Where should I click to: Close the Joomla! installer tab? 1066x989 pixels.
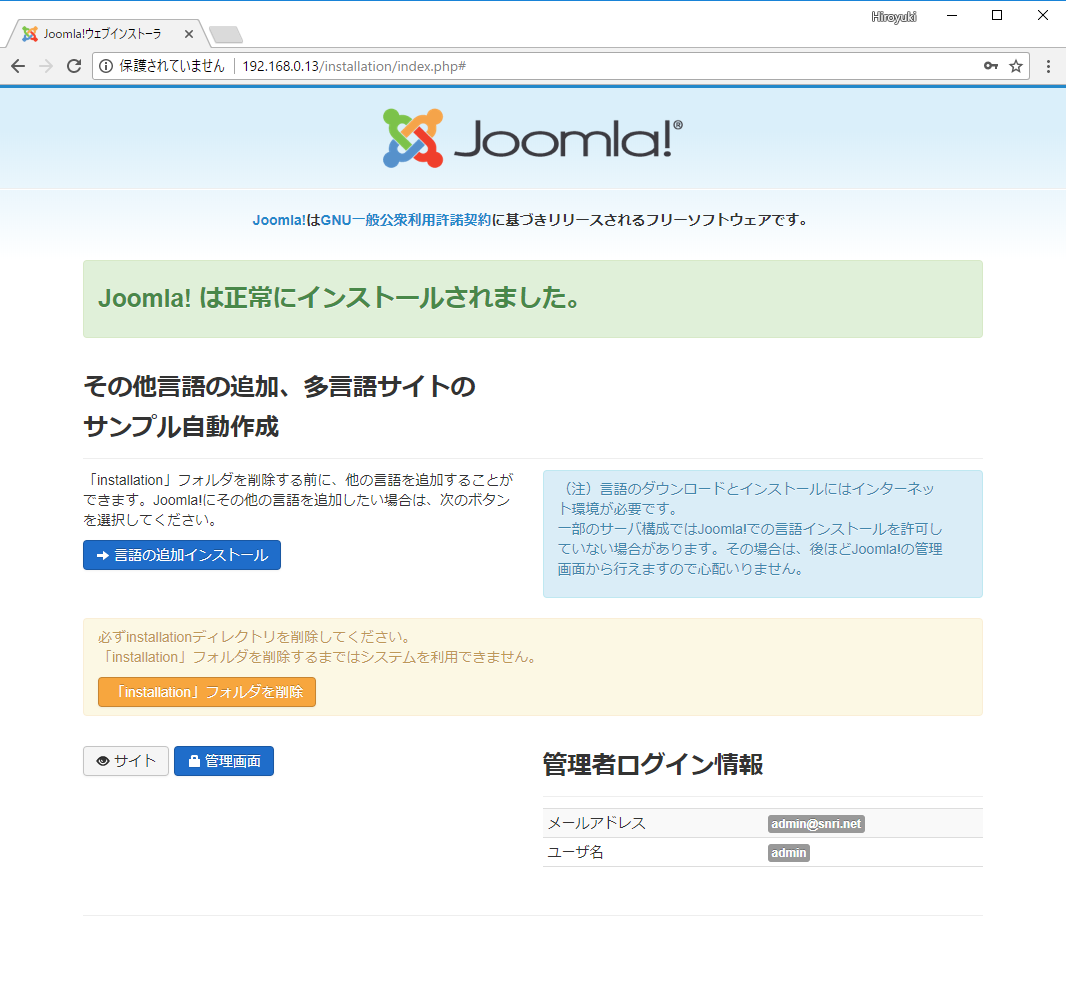[189, 34]
